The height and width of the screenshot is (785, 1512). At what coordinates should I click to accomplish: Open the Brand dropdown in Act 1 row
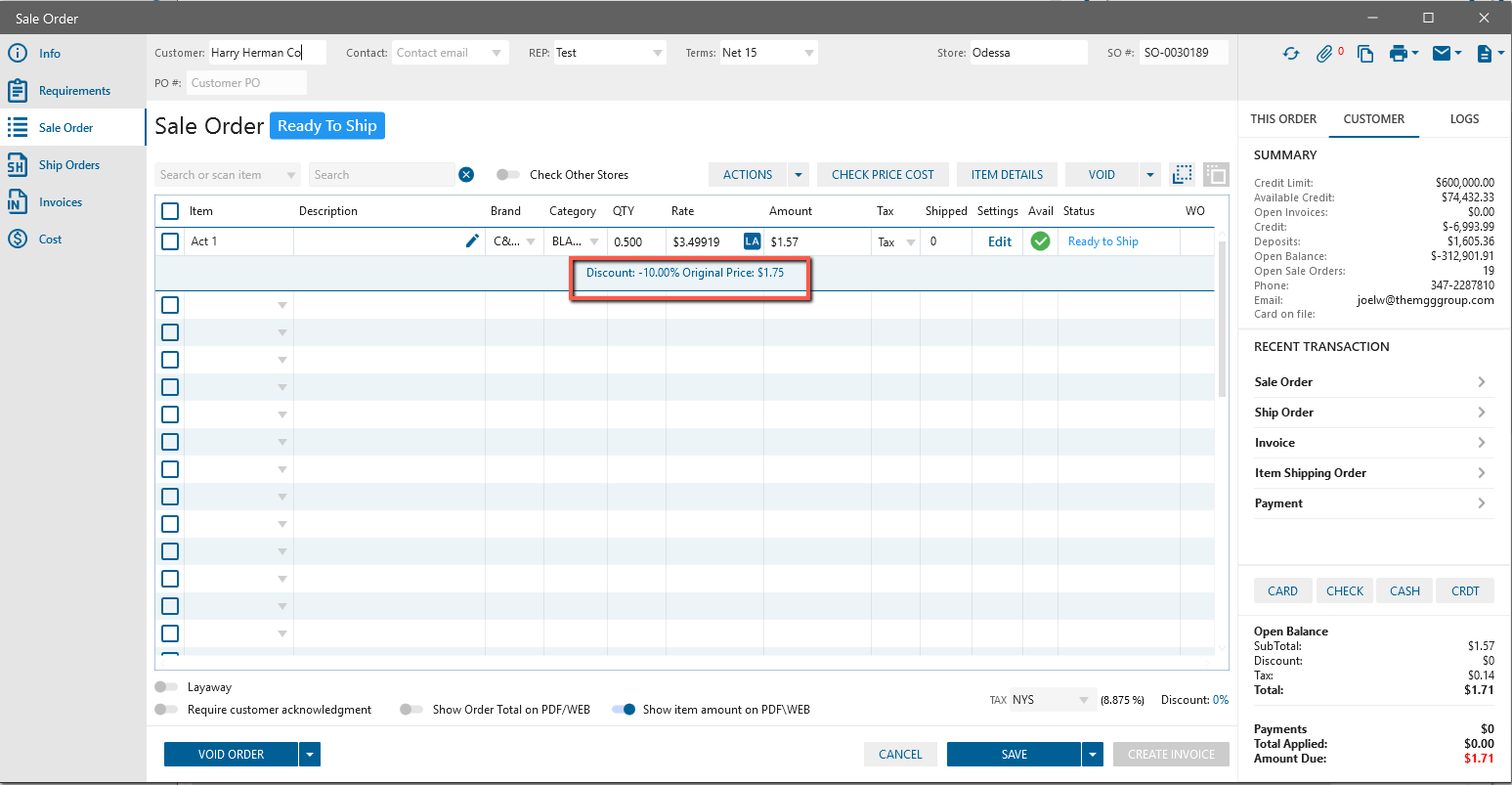[532, 241]
